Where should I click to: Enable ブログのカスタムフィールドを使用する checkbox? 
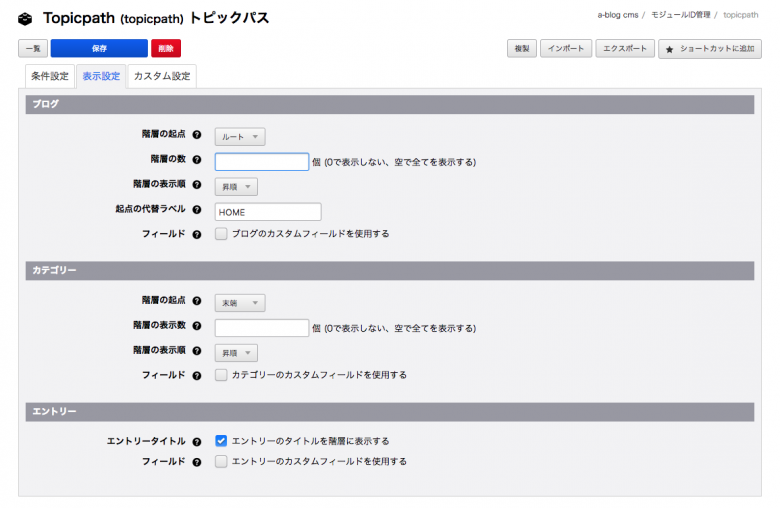point(221,234)
